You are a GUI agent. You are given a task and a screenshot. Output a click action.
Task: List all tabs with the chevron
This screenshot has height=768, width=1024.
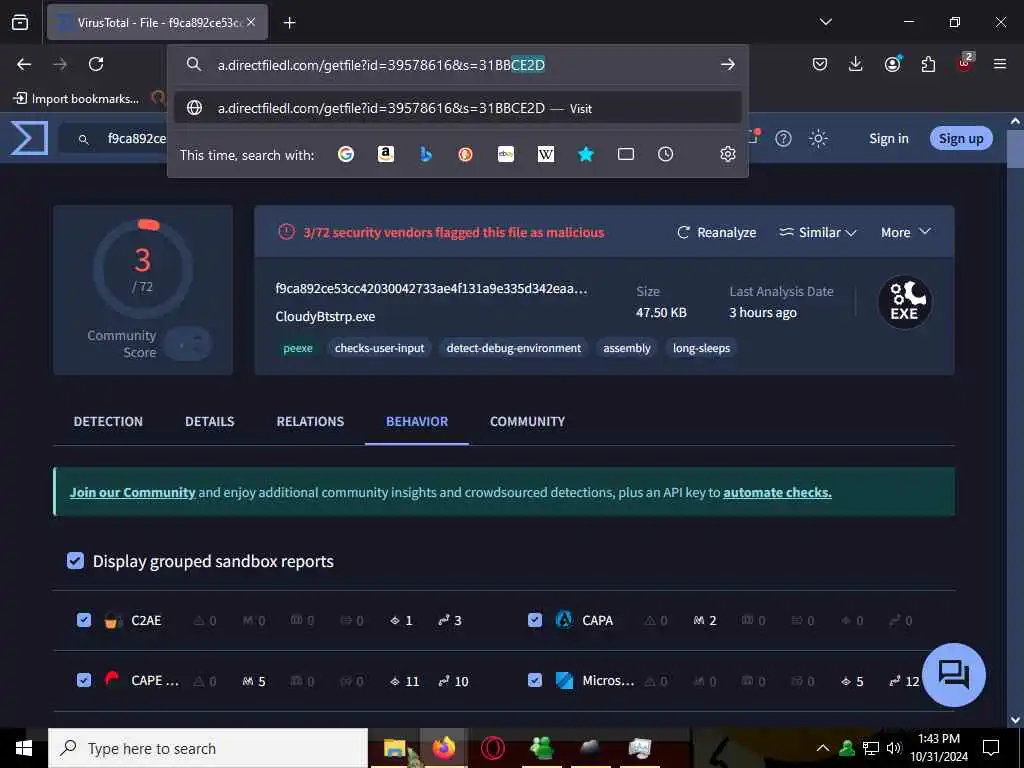point(825,22)
